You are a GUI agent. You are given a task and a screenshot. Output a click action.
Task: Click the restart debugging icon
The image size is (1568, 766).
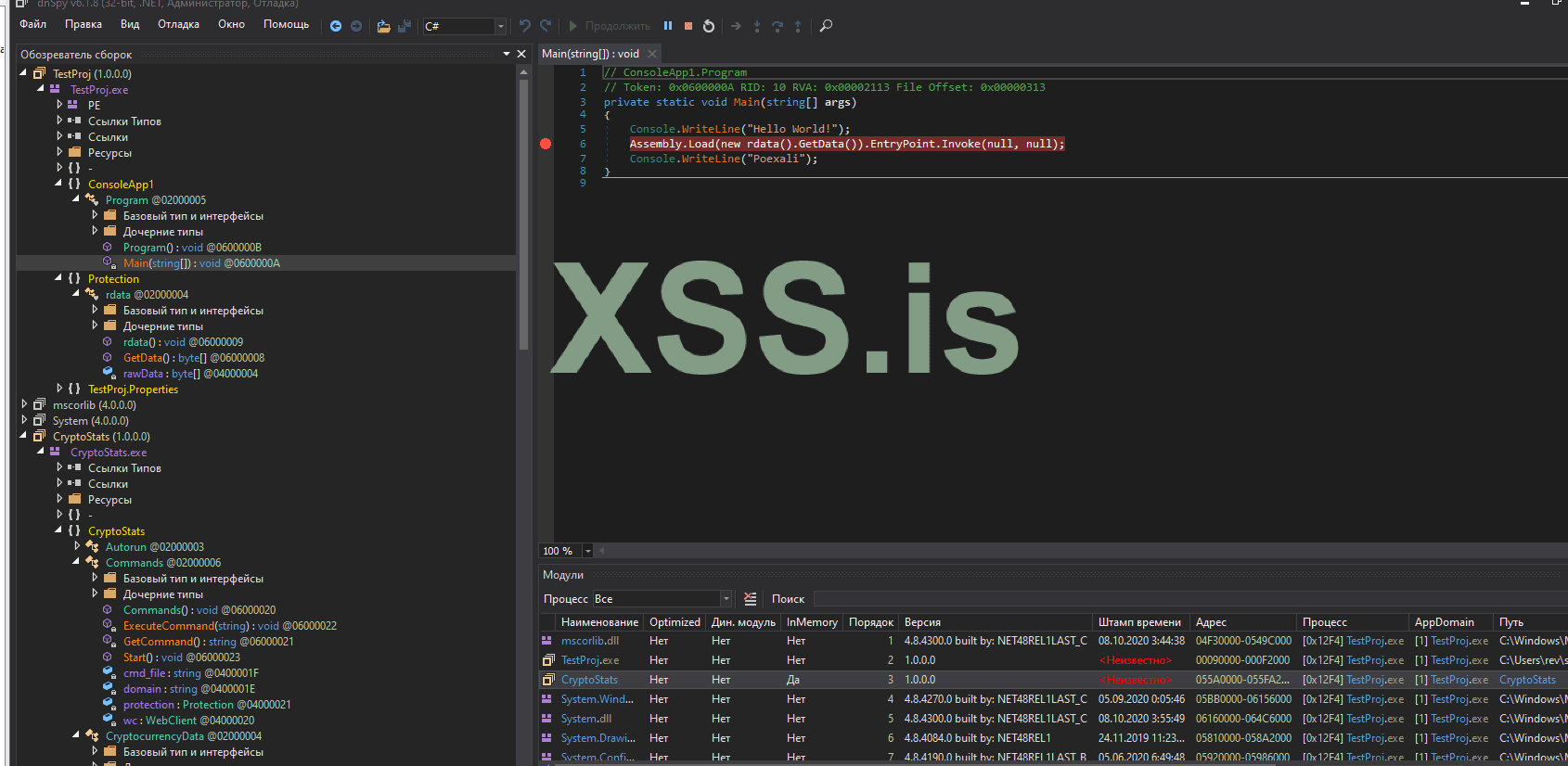click(x=709, y=26)
